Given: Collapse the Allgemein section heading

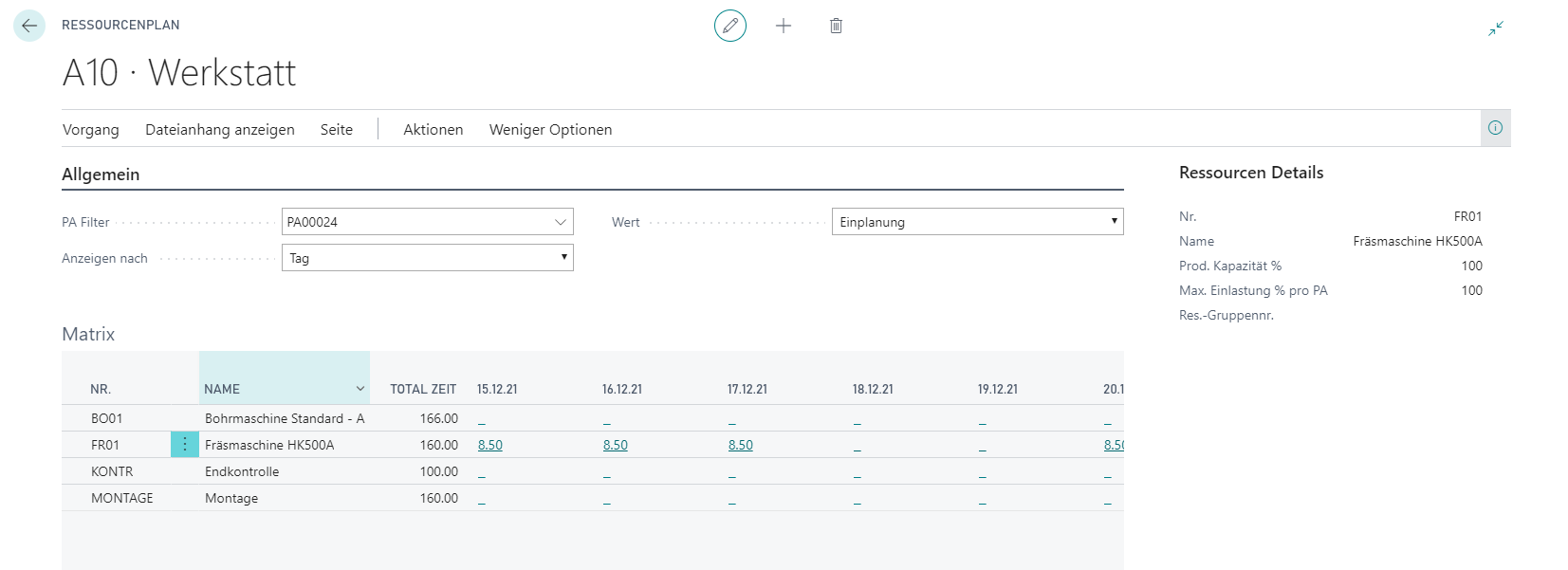Looking at the screenshot, I should (101, 175).
